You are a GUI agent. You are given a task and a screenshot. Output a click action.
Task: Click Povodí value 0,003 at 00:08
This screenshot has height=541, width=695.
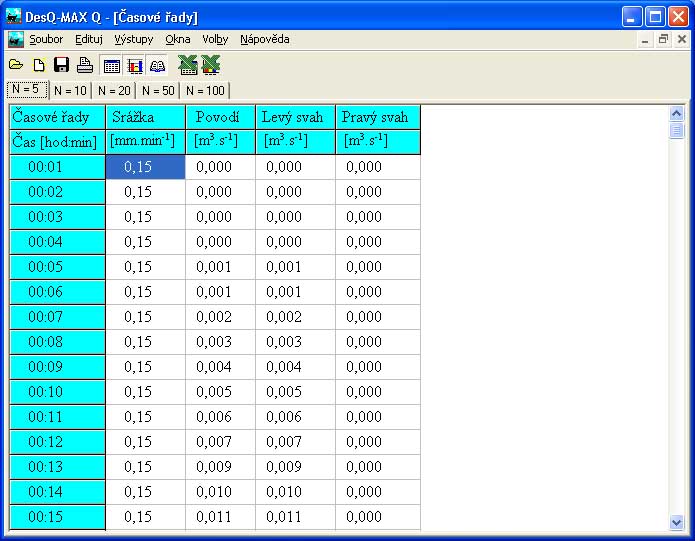pos(220,342)
